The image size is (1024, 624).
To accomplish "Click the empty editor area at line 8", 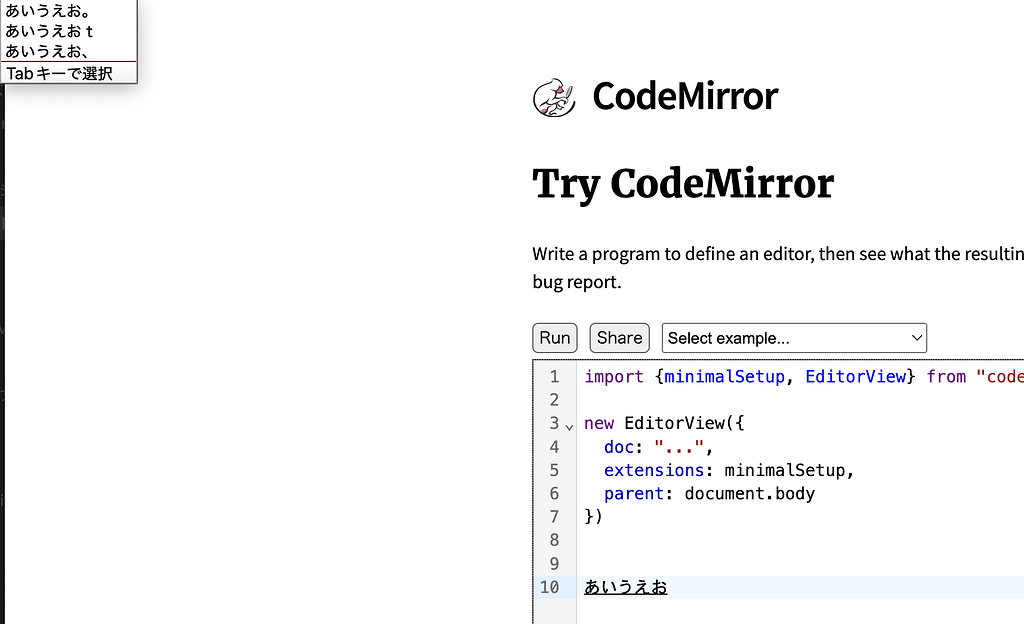I will click(x=700, y=540).
